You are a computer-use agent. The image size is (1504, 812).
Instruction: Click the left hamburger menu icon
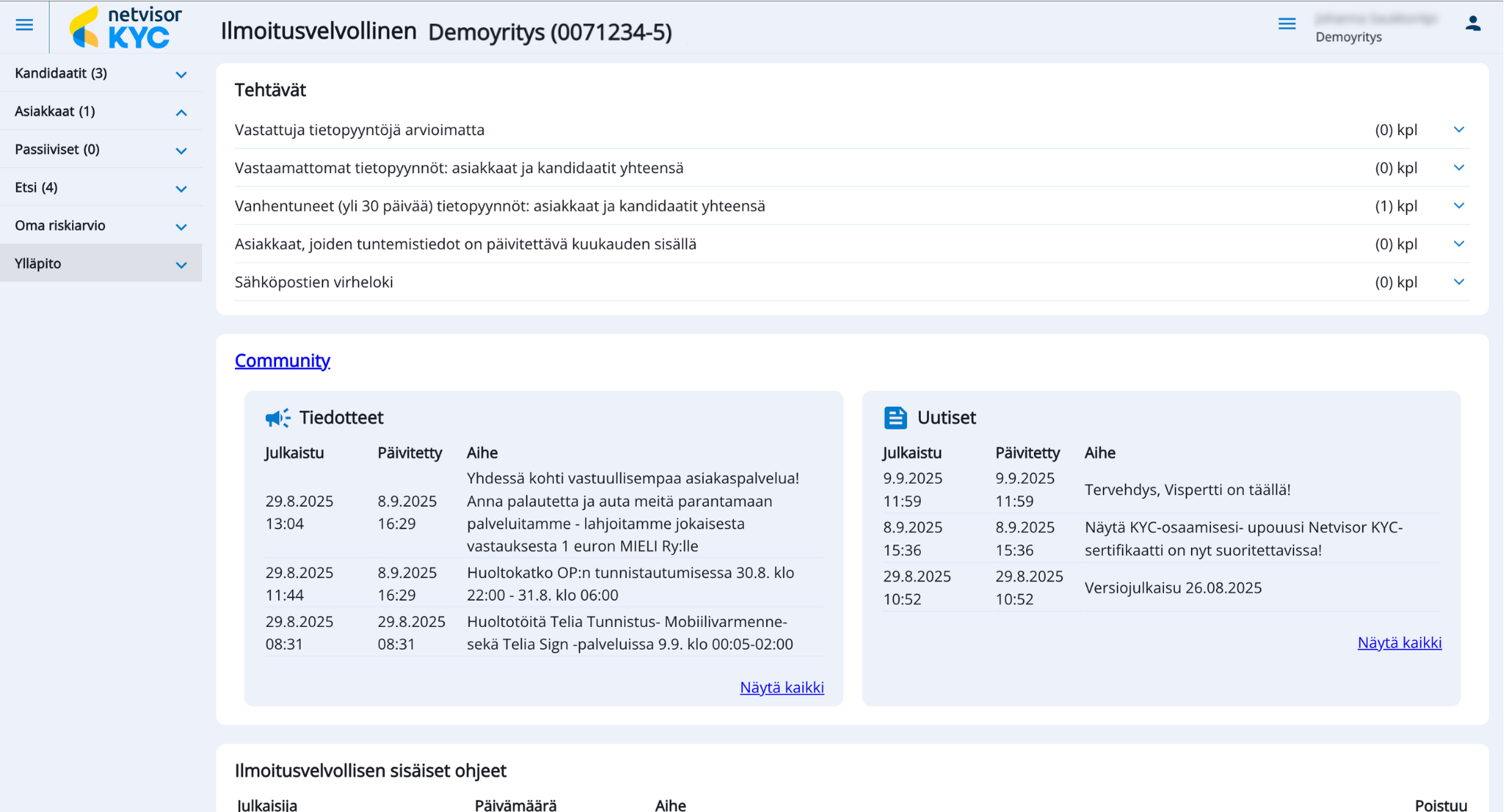pyautogui.click(x=24, y=26)
